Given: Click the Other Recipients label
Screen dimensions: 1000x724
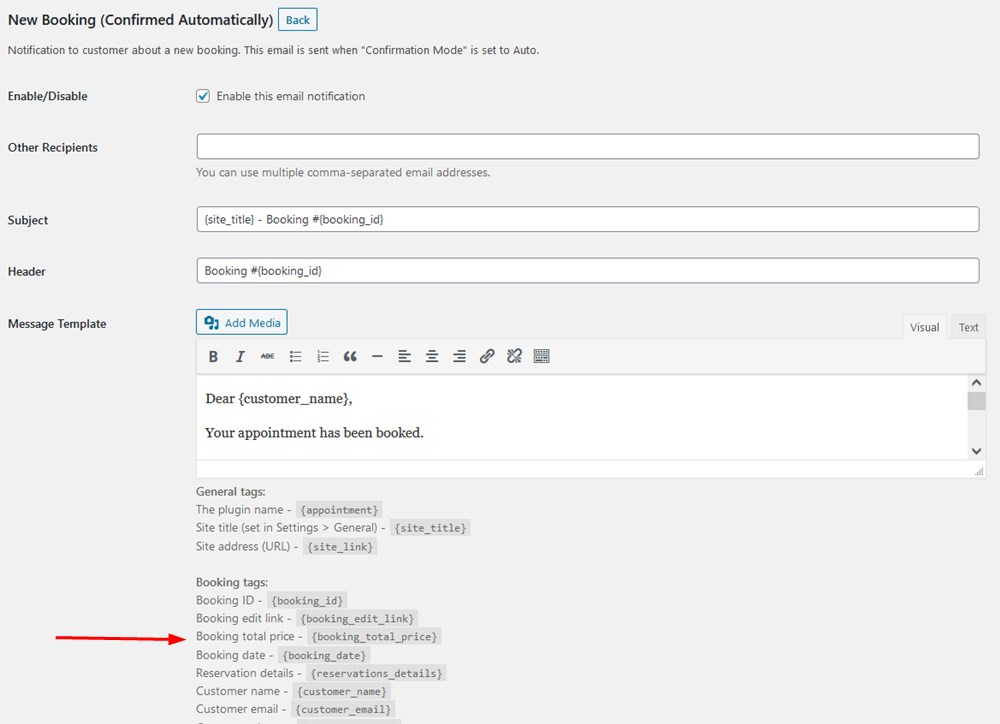Looking at the screenshot, I should pos(53,147).
